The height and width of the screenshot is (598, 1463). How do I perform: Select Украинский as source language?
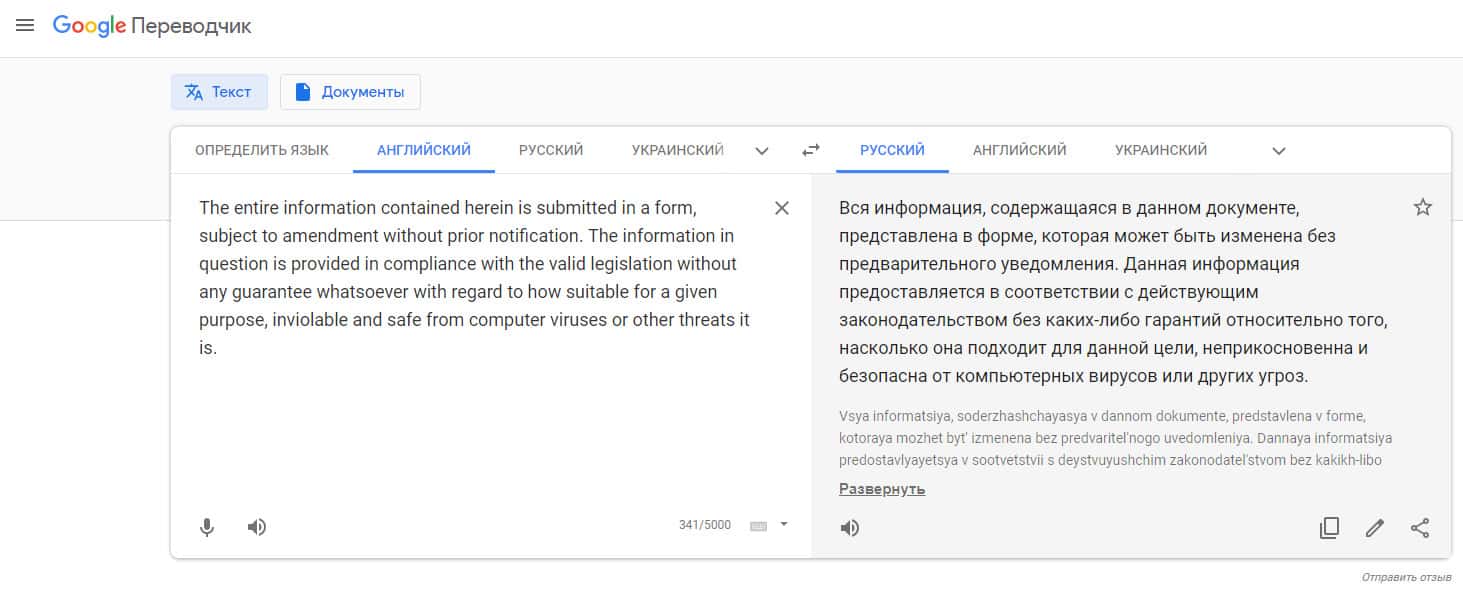coord(677,150)
